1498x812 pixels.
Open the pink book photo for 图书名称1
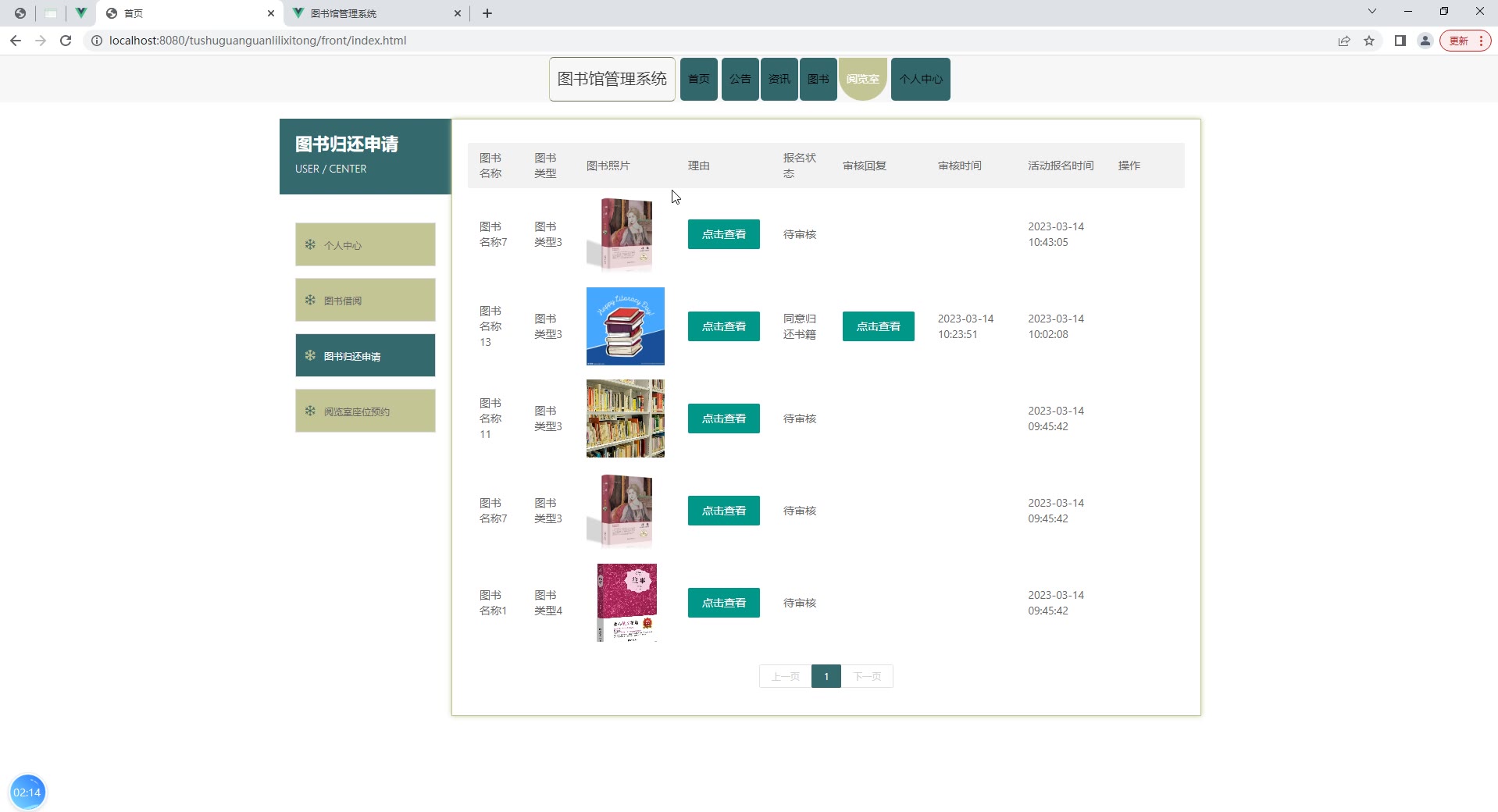point(626,603)
